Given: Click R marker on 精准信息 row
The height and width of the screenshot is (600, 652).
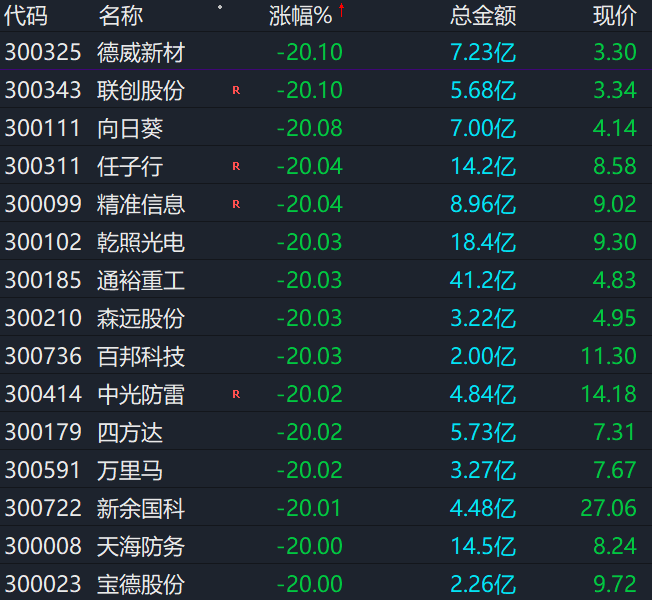Looking at the screenshot, I should pyautogui.click(x=236, y=204).
